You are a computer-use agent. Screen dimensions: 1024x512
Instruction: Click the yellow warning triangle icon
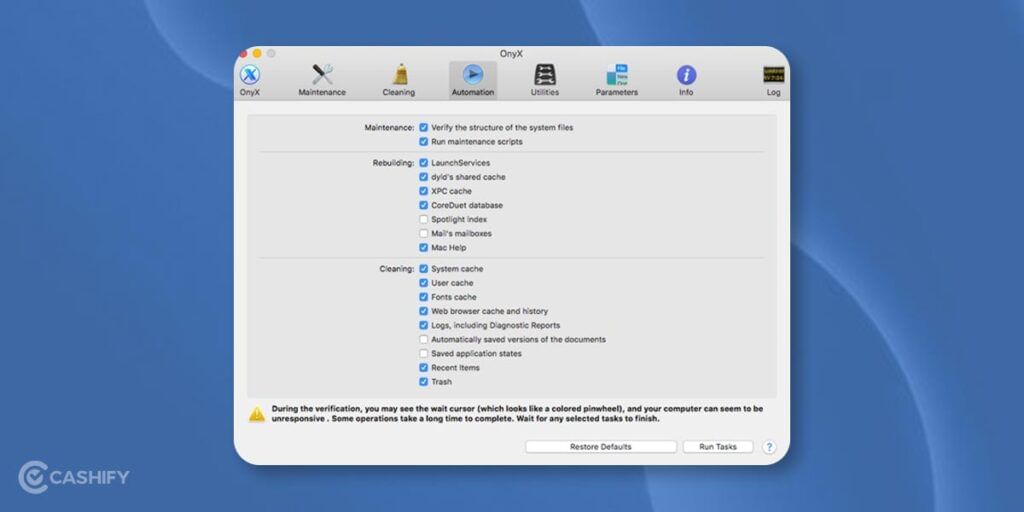pos(257,414)
